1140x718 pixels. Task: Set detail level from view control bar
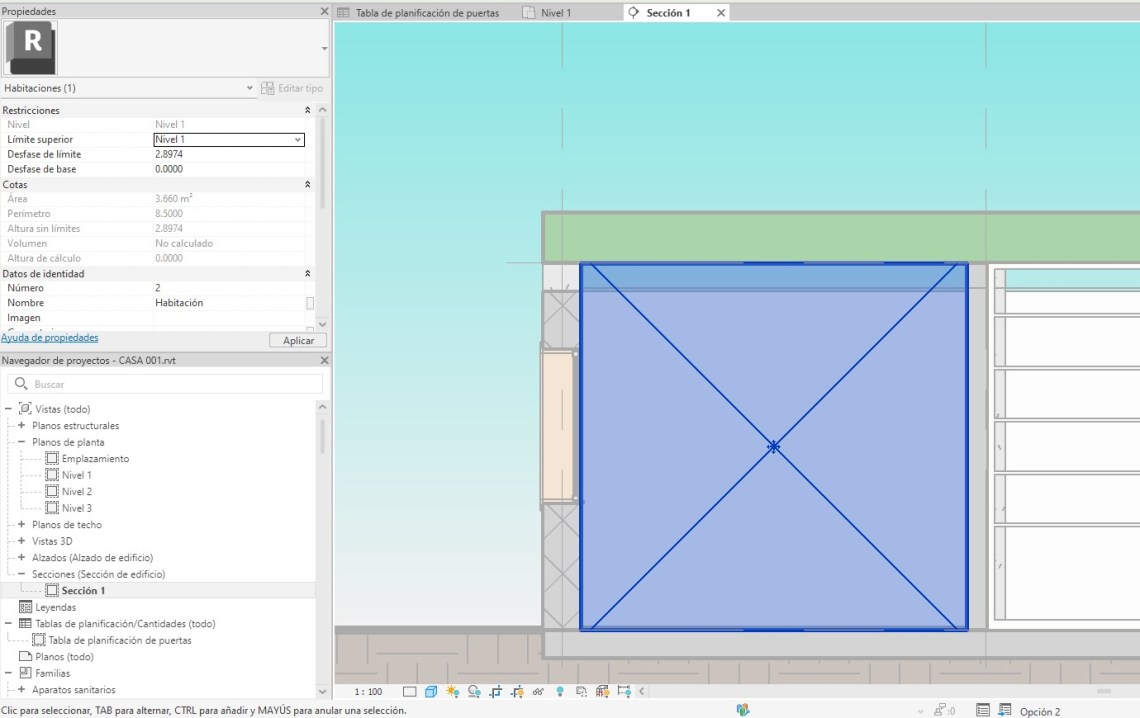pos(410,691)
